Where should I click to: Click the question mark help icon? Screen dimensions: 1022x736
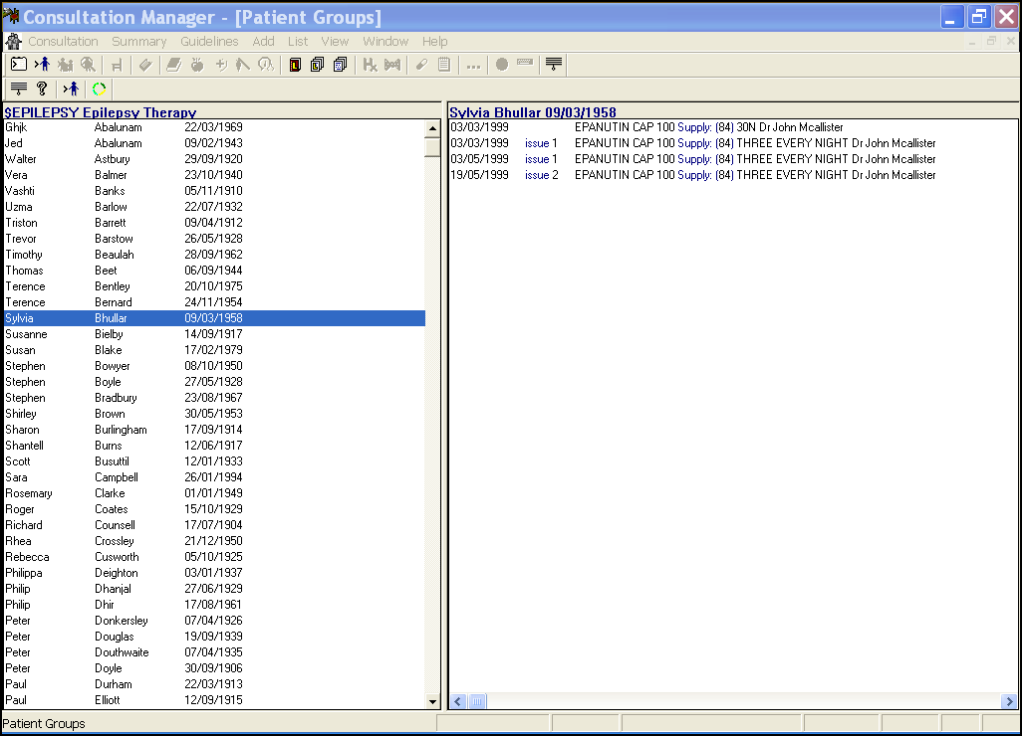coord(42,89)
